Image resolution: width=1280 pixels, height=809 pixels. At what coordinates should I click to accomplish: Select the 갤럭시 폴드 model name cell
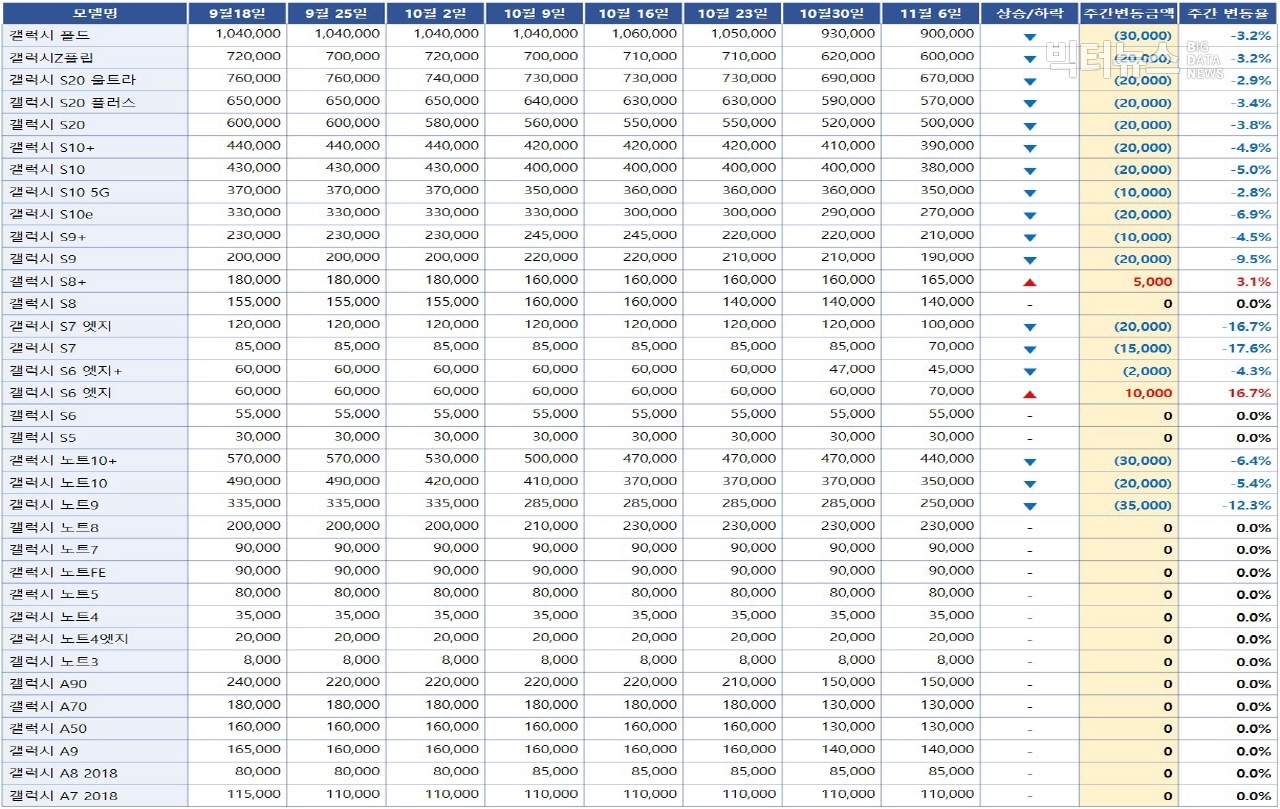94,35
